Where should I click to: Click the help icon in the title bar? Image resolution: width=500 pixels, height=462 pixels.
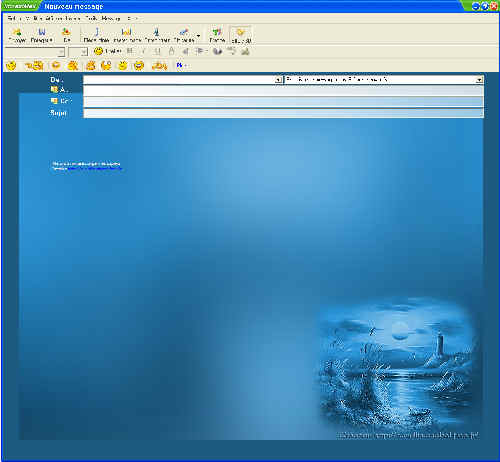[x=485, y=6]
